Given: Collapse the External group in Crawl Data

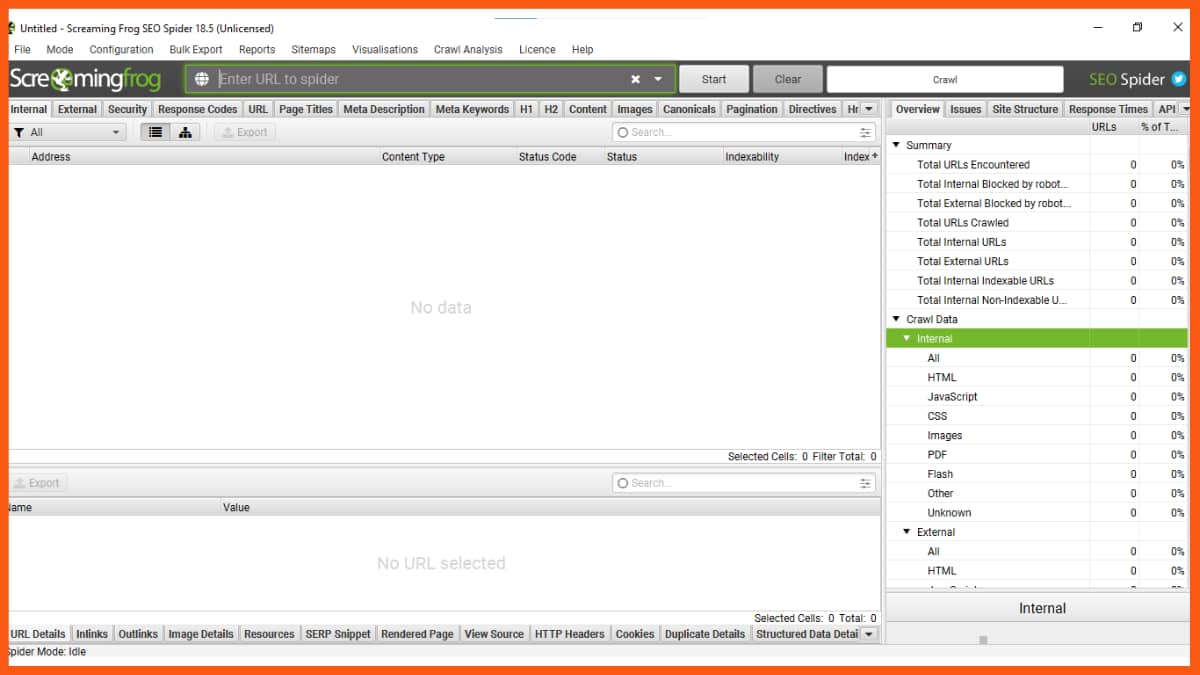Looking at the screenshot, I should [x=908, y=531].
